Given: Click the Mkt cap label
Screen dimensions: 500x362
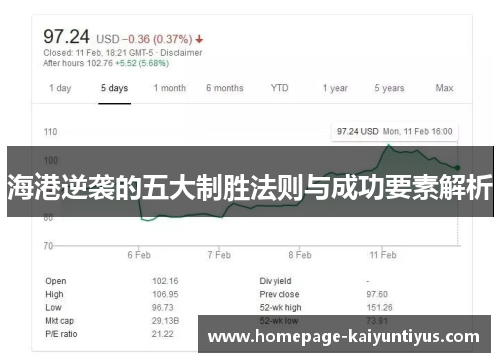Looking at the screenshot, I should tap(60, 321).
